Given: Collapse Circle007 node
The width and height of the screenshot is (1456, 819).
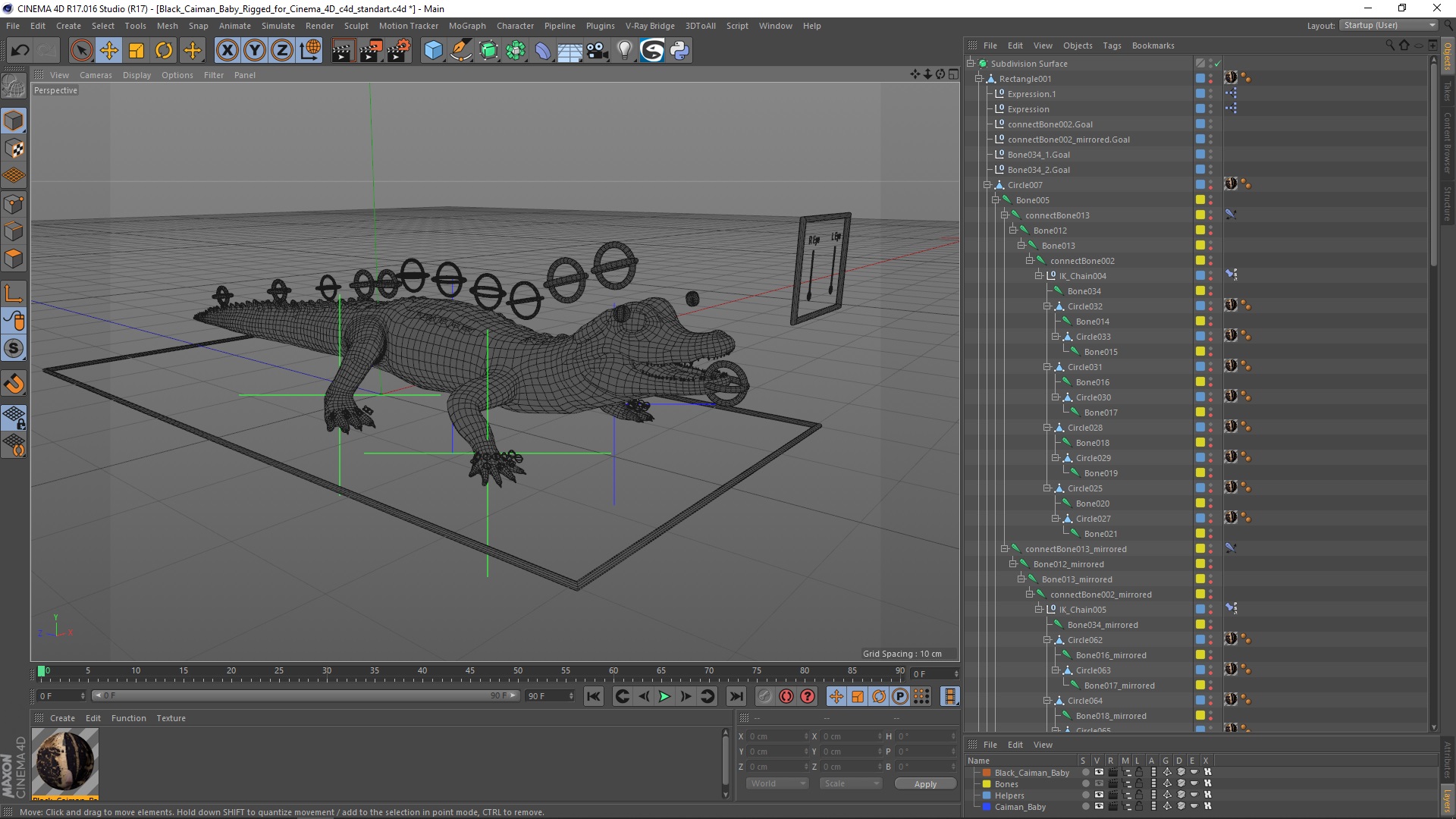Looking at the screenshot, I should 987,185.
